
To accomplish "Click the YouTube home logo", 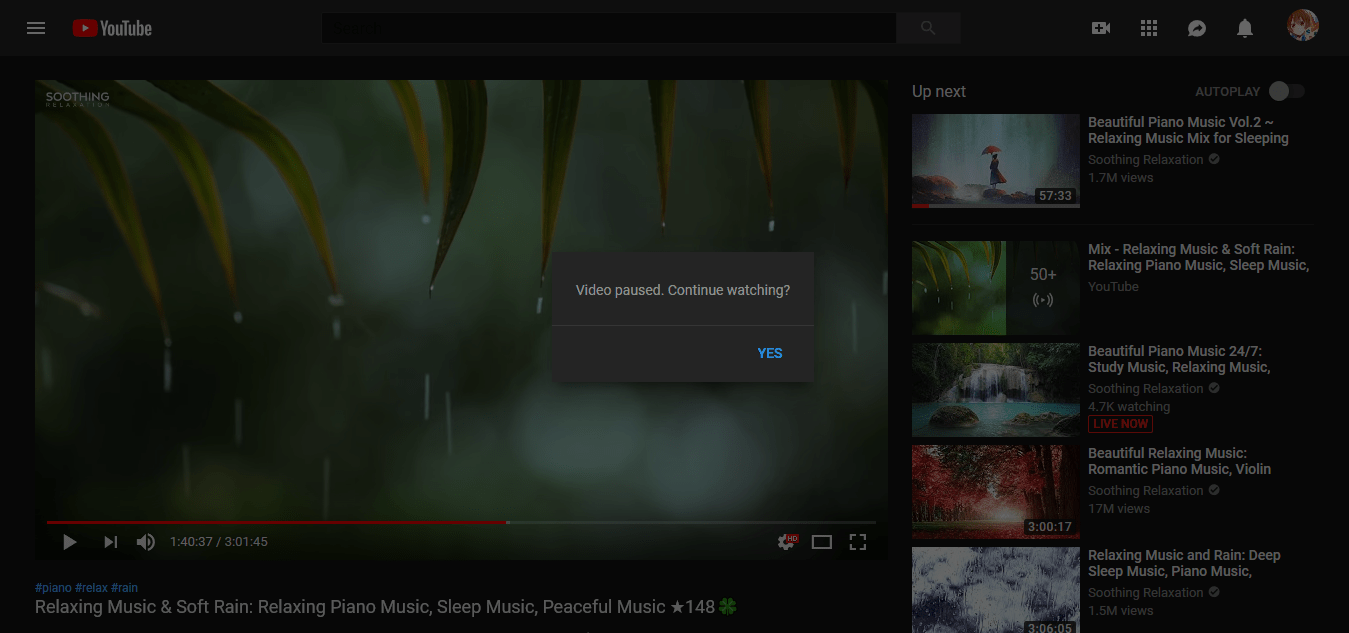I will tap(111, 27).
